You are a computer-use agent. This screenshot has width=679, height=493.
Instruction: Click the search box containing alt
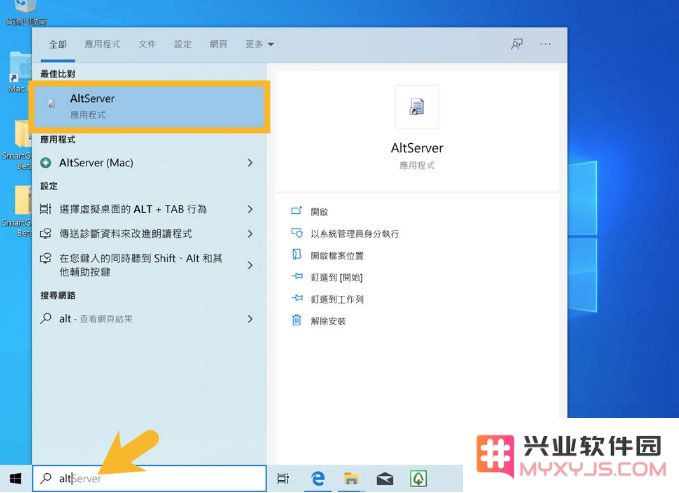click(x=149, y=478)
